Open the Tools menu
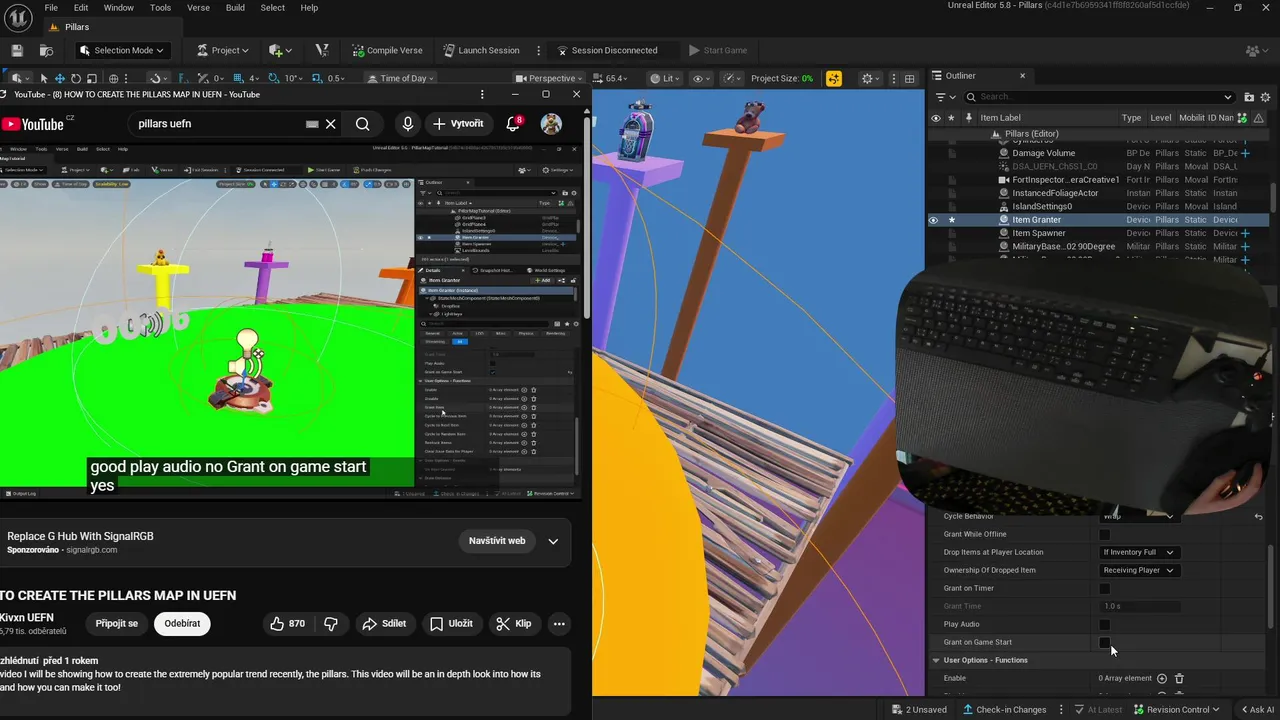1280x720 pixels. coord(160,7)
